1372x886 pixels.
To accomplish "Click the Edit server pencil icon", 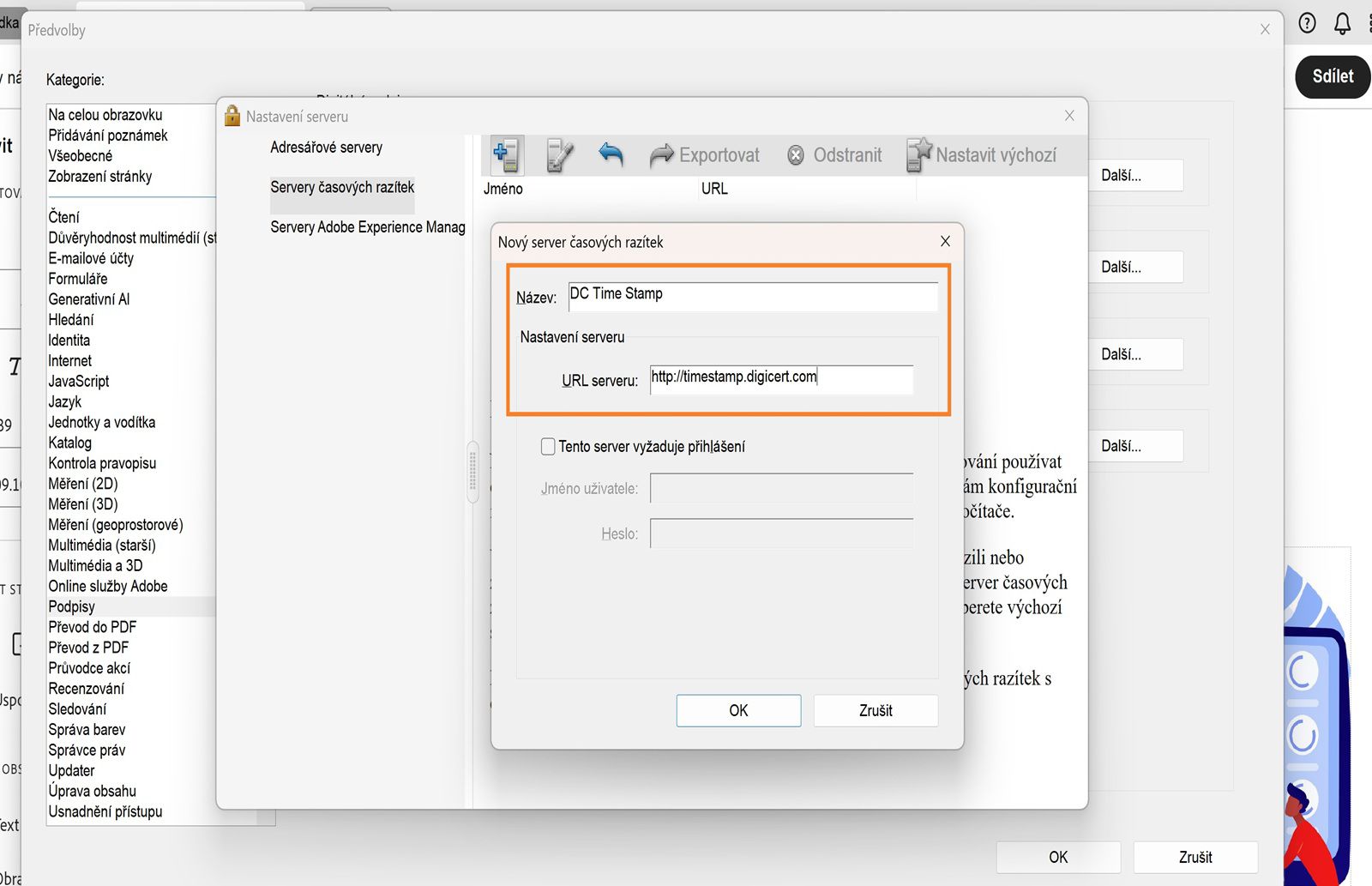I will pyautogui.click(x=559, y=155).
